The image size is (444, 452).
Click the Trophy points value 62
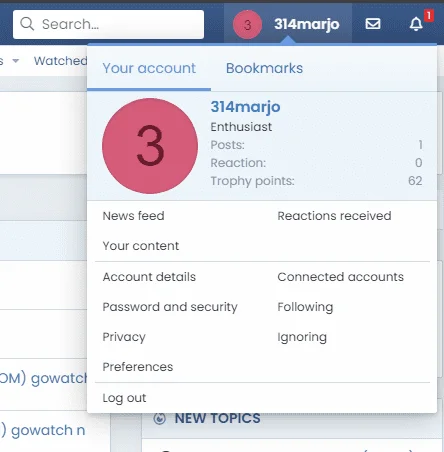pos(415,181)
